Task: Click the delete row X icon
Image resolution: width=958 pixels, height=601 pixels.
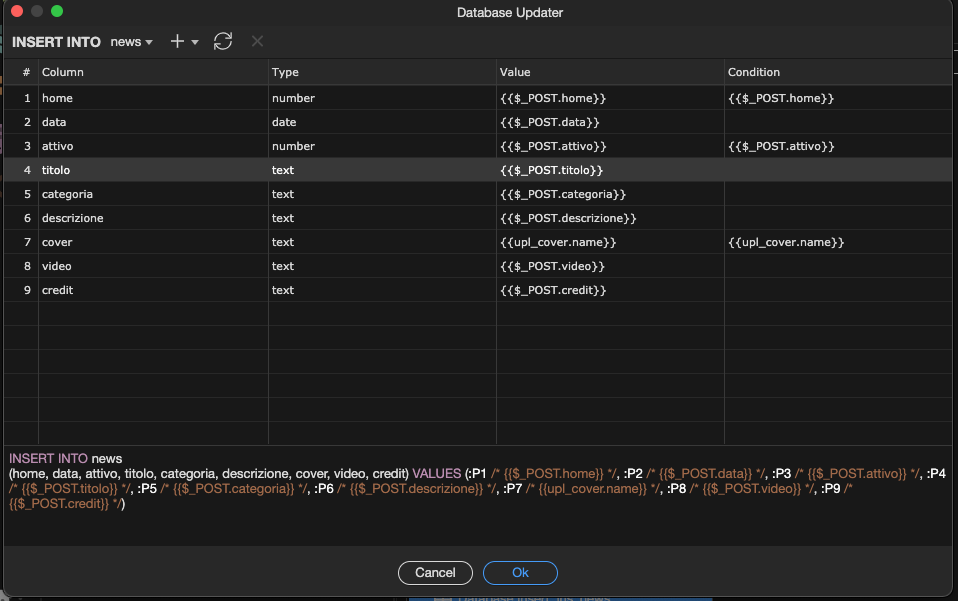Action: pos(256,42)
